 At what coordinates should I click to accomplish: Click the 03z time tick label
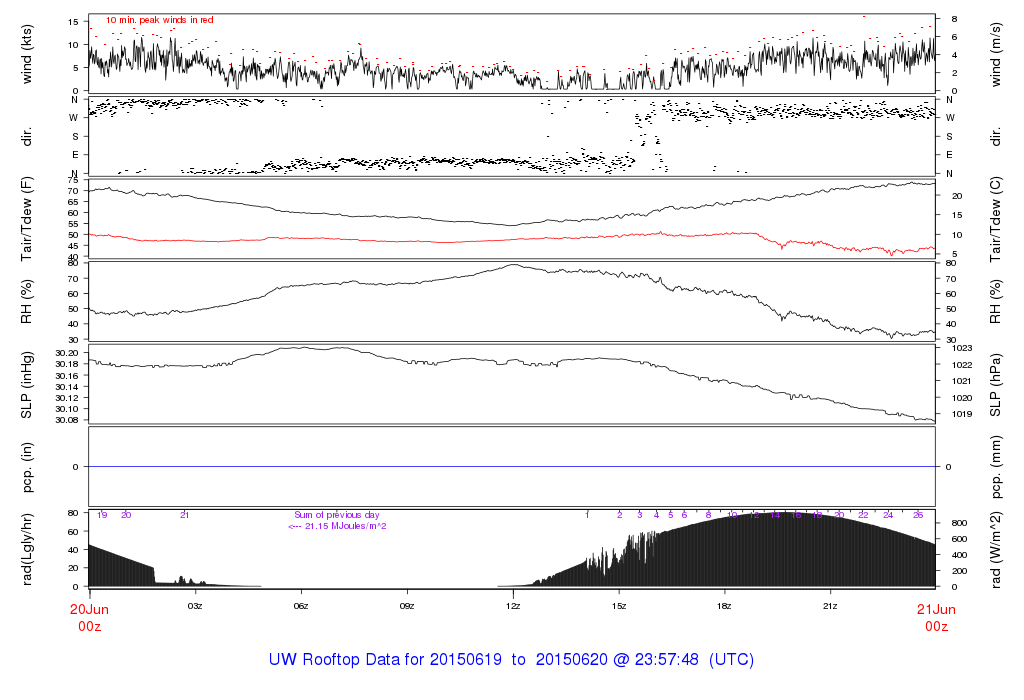coord(195,606)
